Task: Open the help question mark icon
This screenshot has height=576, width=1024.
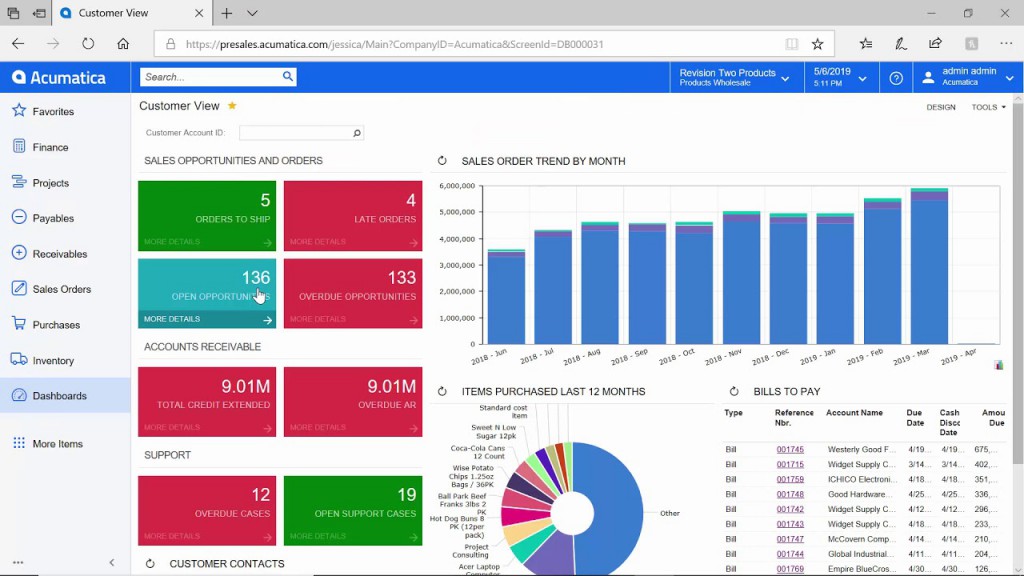Action: [x=896, y=78]
